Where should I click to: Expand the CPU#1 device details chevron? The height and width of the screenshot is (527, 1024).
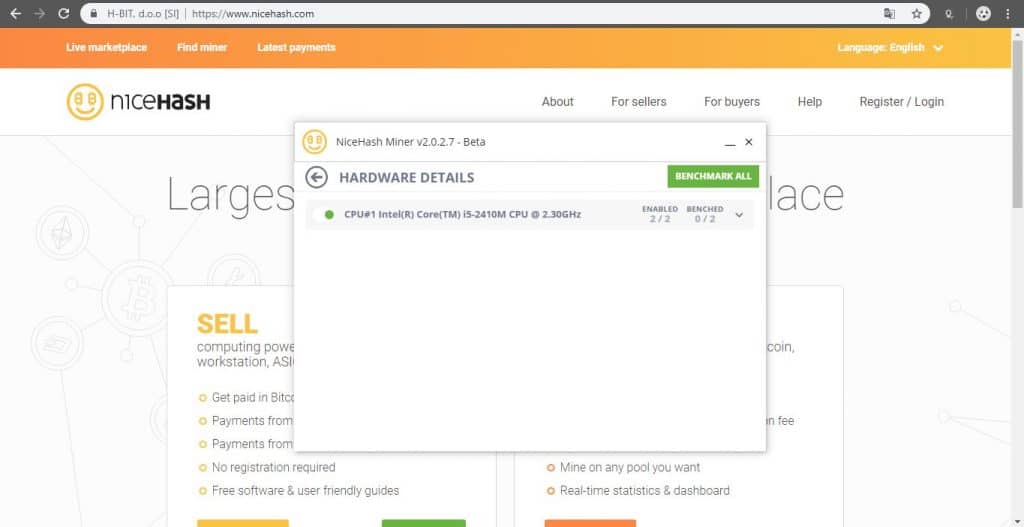[x=739, y=214]
